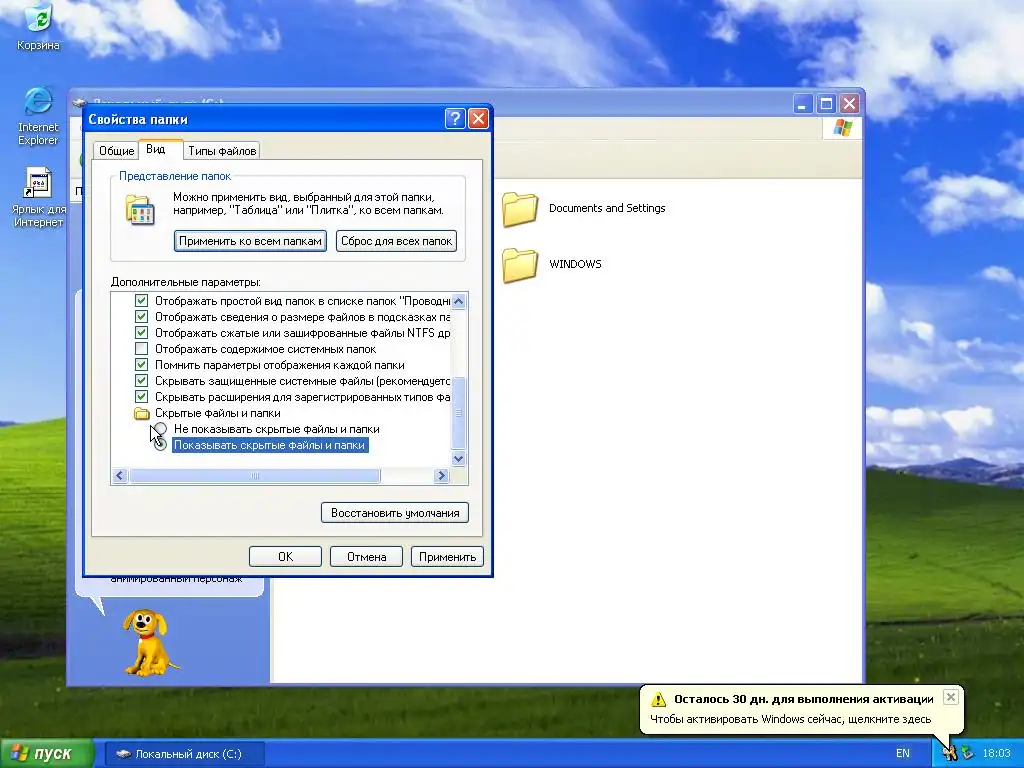Viewport: 1024px width, 768px height.
Task: Click the hidden files and folders folder icon
Action: (141, 413)
